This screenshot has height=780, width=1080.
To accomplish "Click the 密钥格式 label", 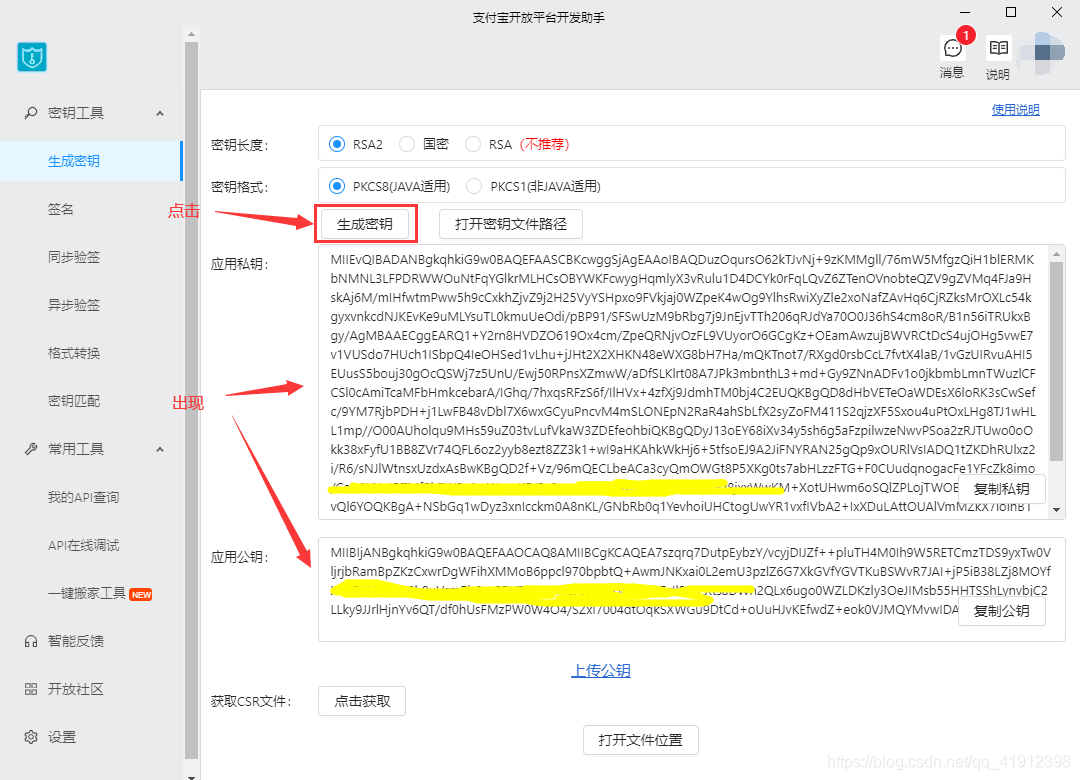I will (x=239, y=187).
